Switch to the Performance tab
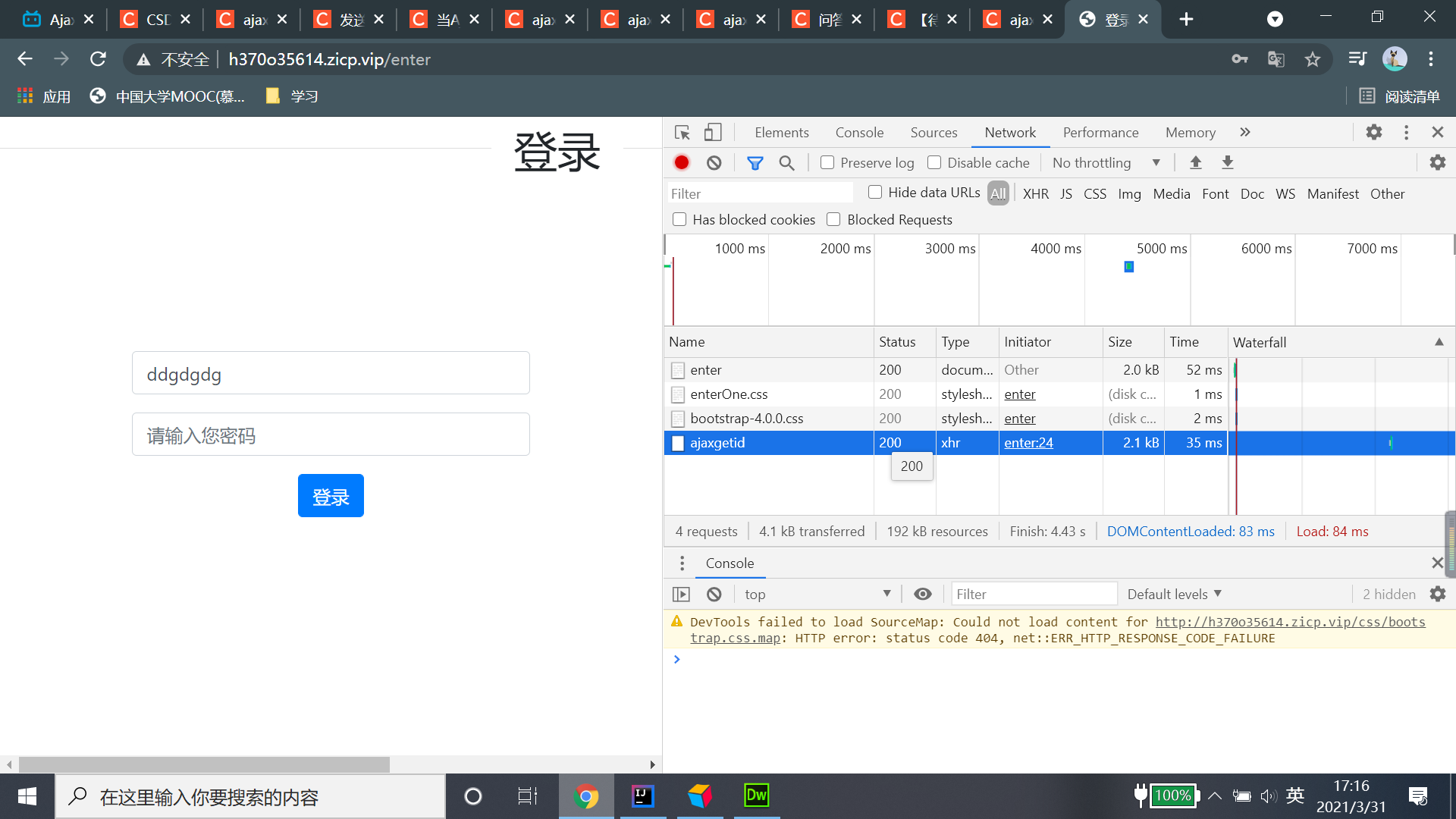This screenshot has width=1456, height=819. click(x=1100, y=132)
